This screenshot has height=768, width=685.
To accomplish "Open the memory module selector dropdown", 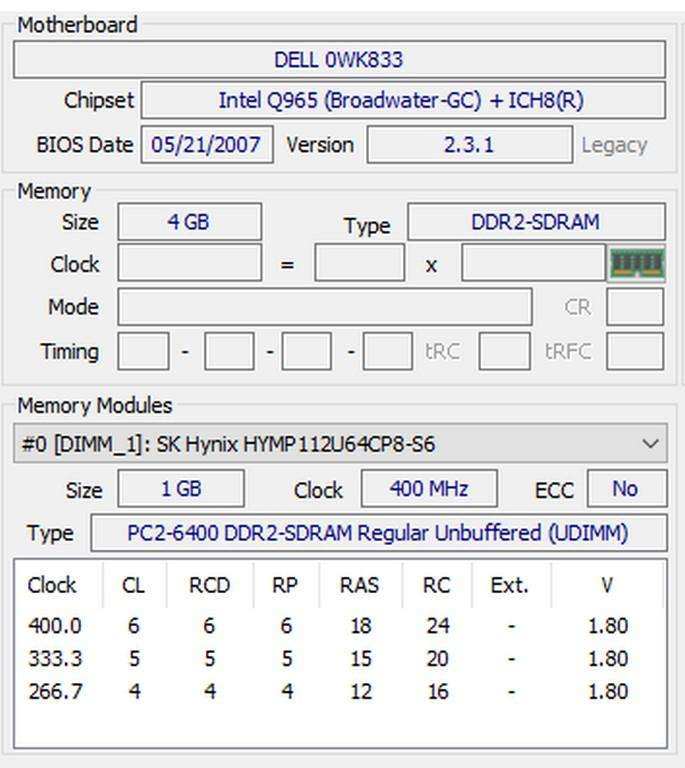I will pyautogui.click(x=651, y=443).
